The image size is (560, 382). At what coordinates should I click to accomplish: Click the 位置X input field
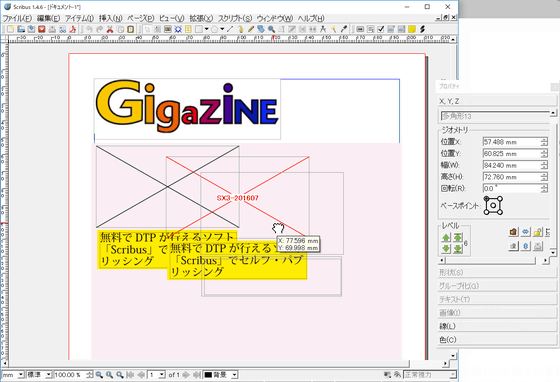(512, 142)
